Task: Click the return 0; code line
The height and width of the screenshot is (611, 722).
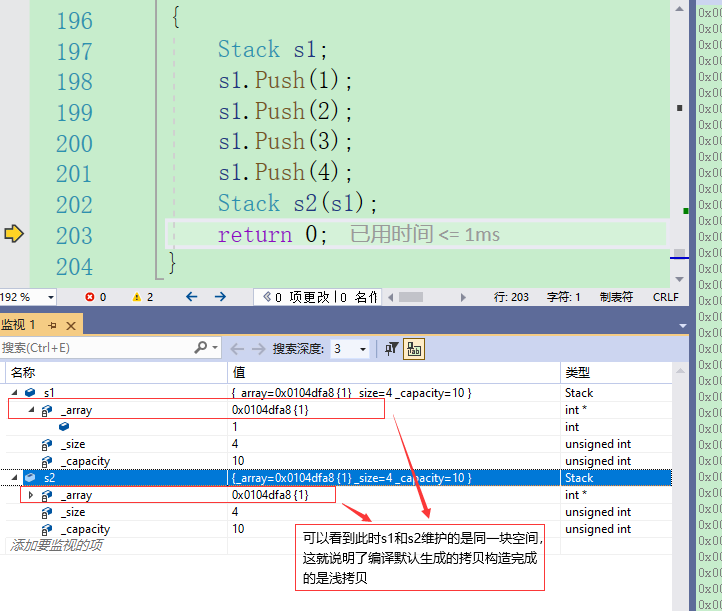Action: [272, 234]
